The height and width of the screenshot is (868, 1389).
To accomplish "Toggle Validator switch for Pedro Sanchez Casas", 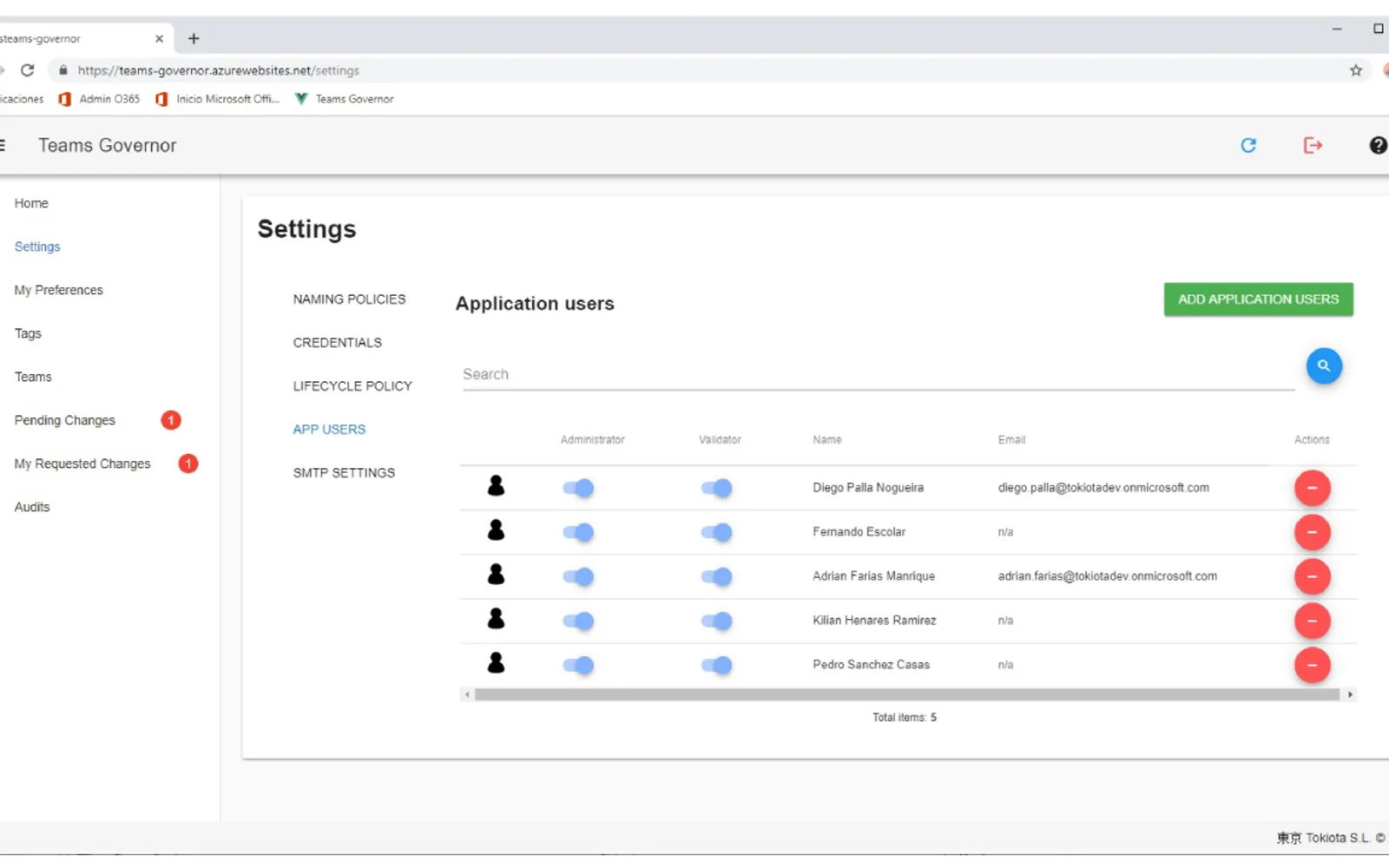I will [x=717, y=665].
